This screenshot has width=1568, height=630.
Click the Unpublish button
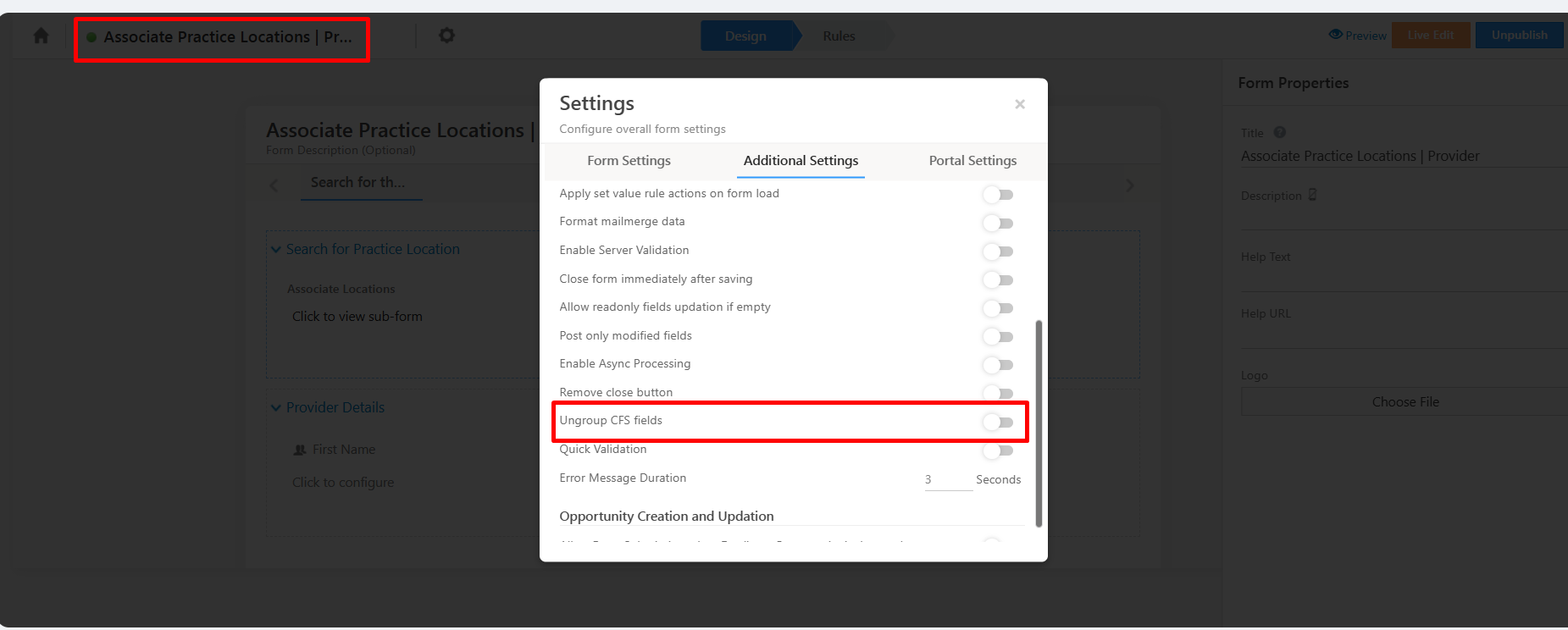click(x=1519, y=36)
